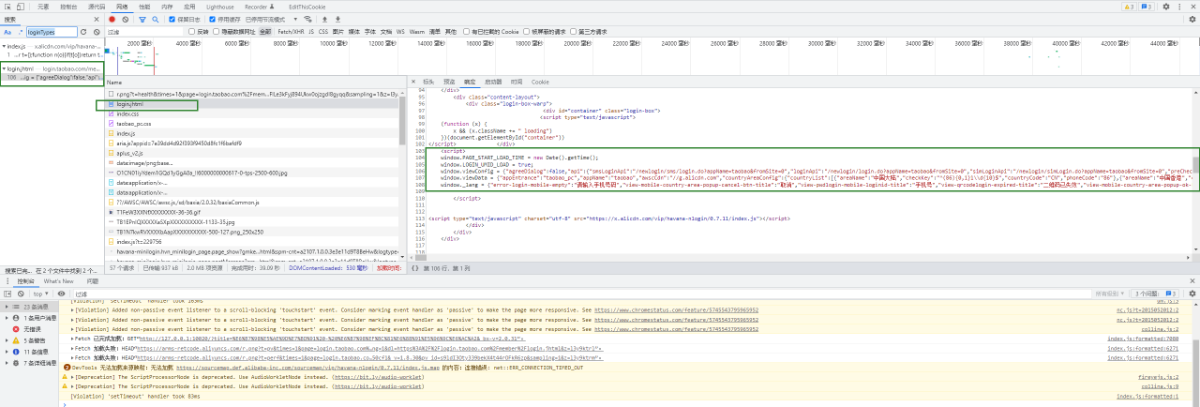This screenshot has width=1200, height=407.
Task: Toggle the 隐藏数据网址 checkbox
Action: [x=216, y=32]
